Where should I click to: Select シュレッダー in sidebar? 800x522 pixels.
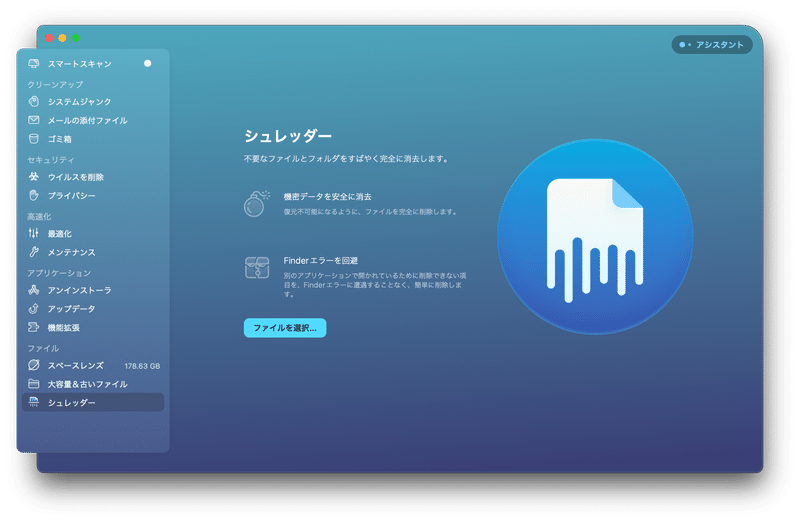(93, 402)
